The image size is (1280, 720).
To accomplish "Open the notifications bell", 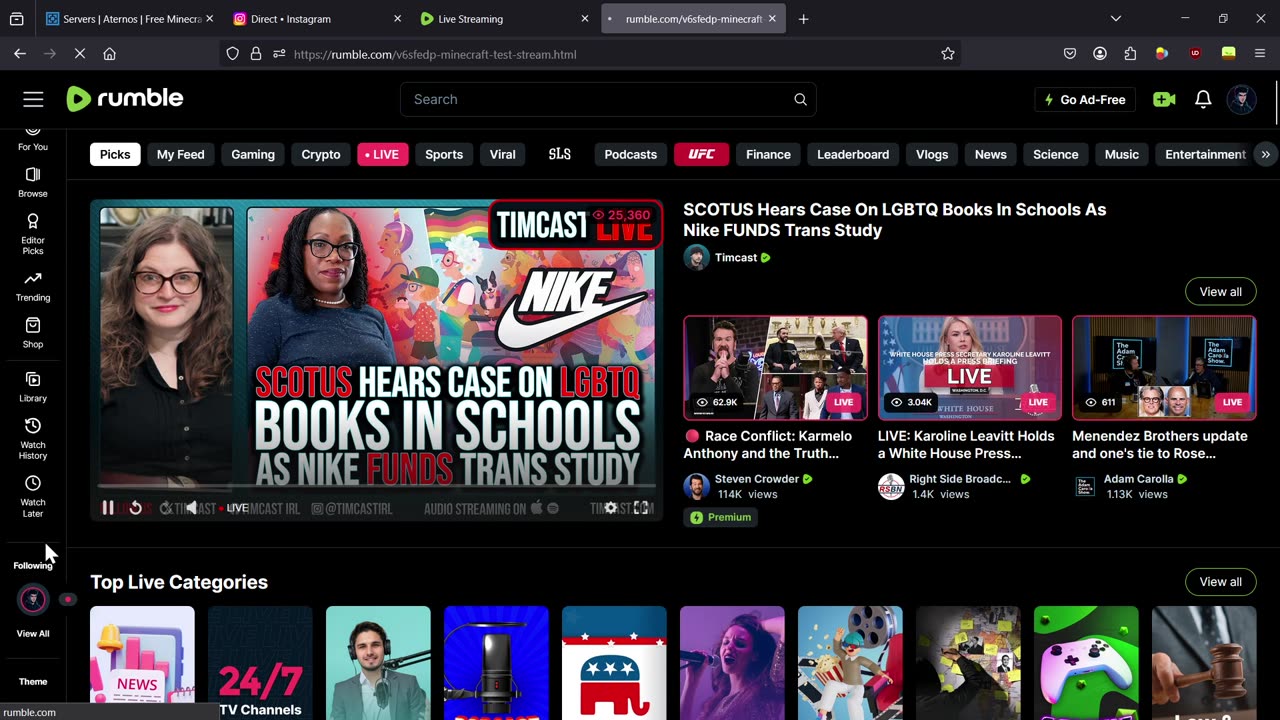I will (x=1203, y=99).
